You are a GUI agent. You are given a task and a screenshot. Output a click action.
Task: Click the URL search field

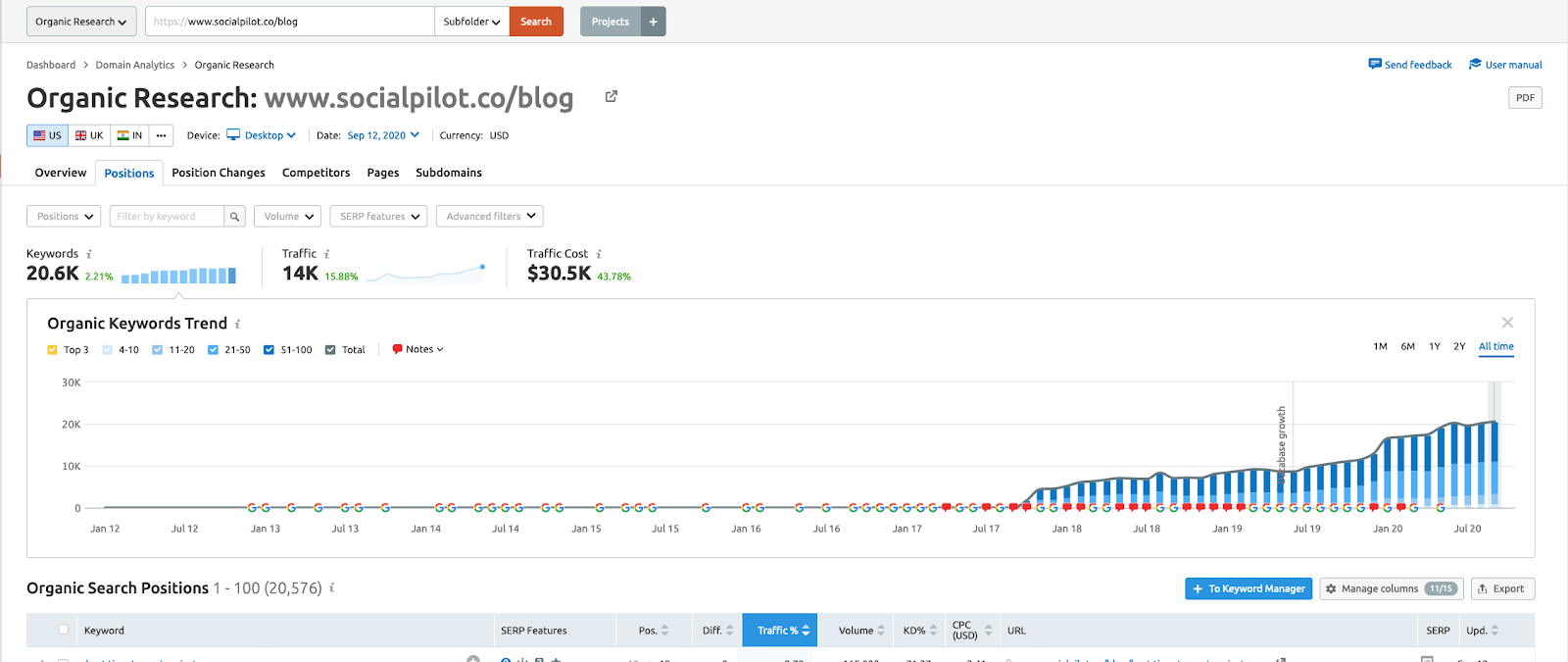290,22
